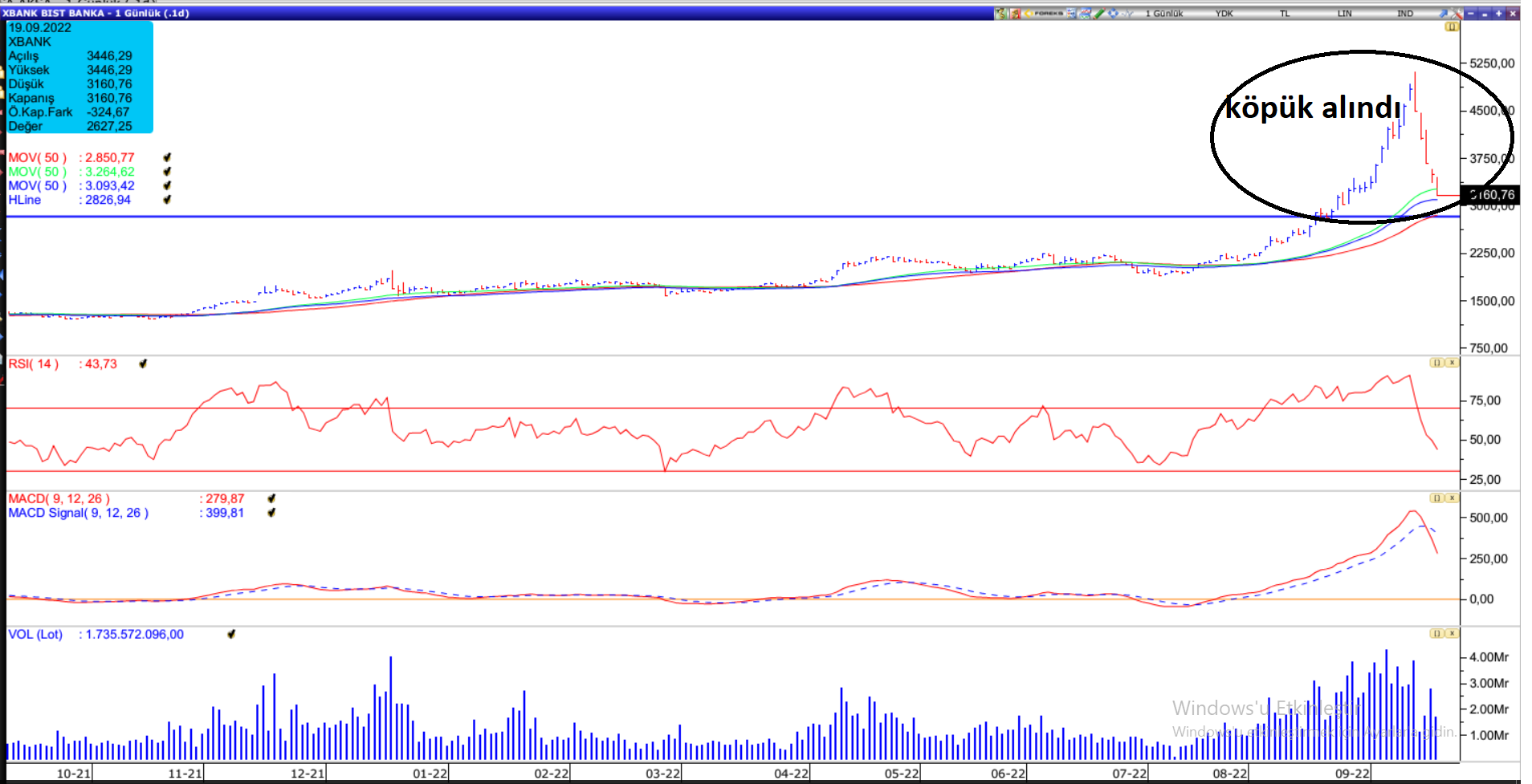Select the green pencil drawing tool
This screenshot has height=784, width=1532.
[1099, 14]
